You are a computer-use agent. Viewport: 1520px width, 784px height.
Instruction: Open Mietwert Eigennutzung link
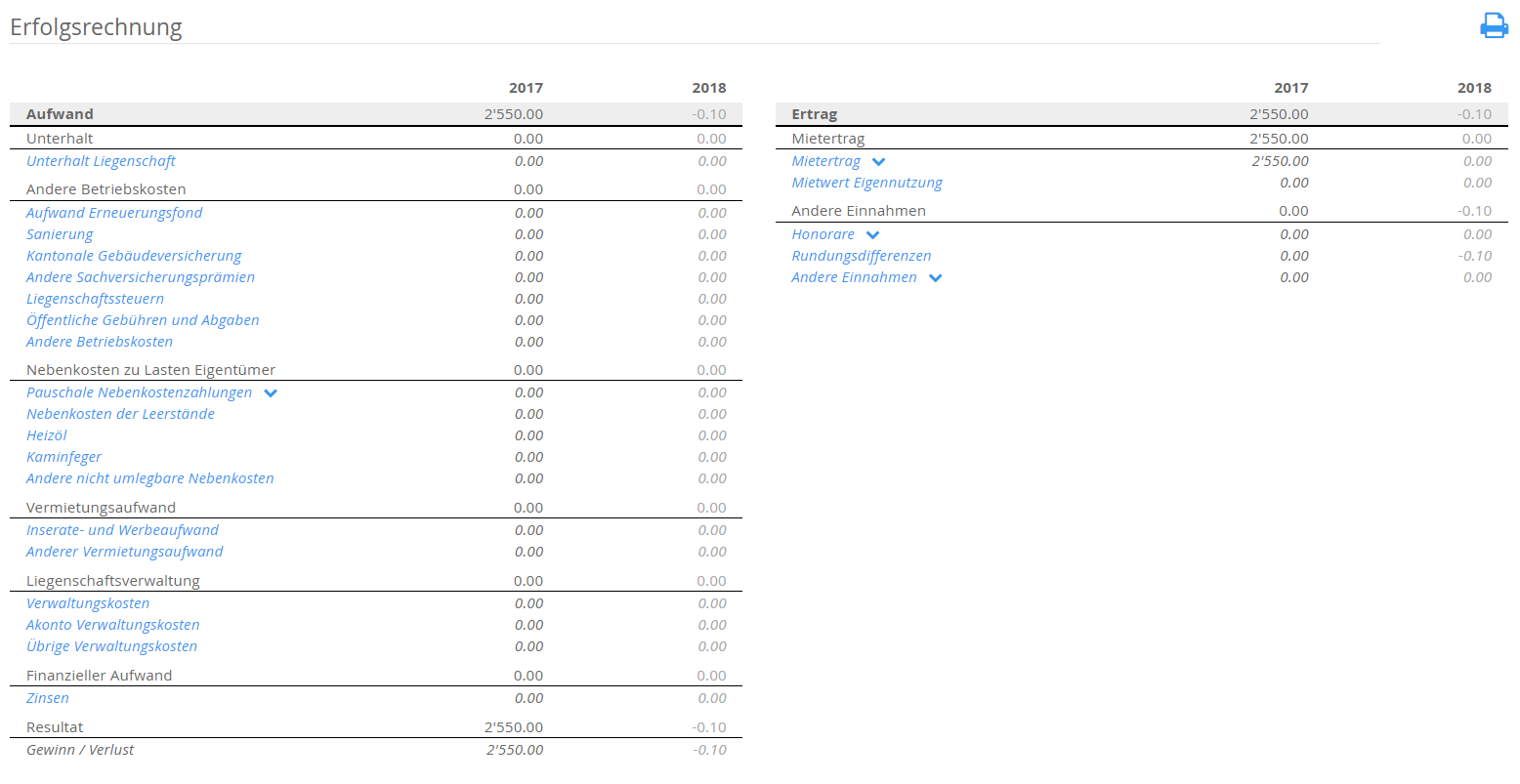867,183
